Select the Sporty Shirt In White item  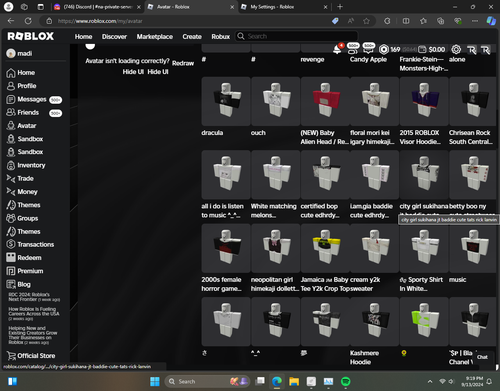tap(424, 248)
